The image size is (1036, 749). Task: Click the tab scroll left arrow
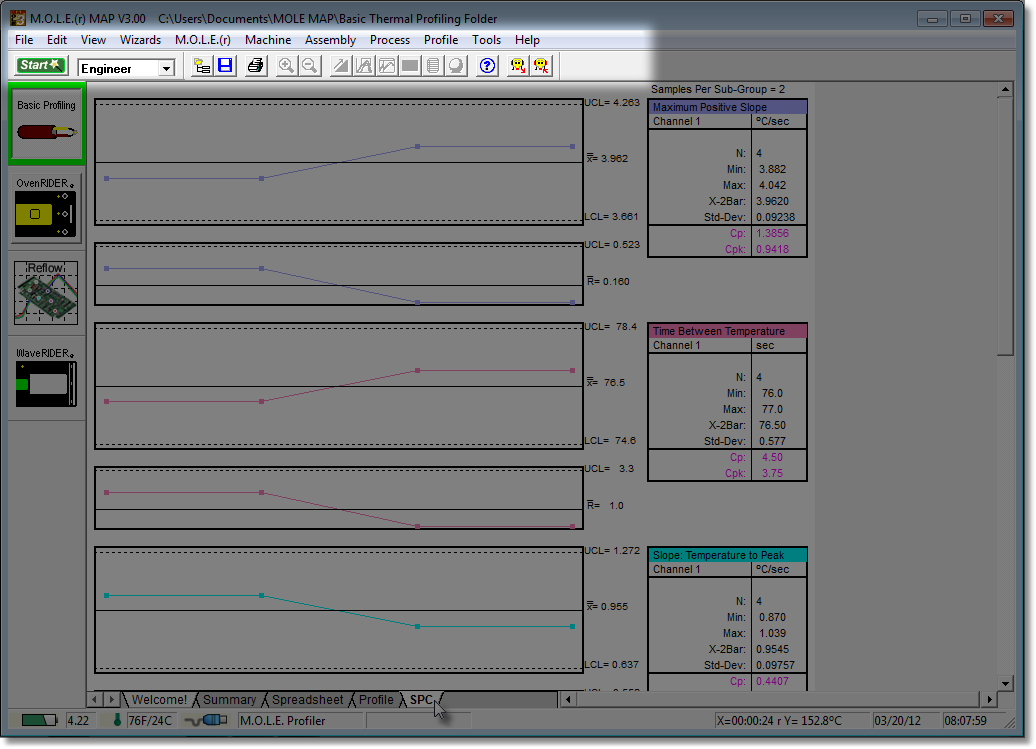tap(94, 699)
